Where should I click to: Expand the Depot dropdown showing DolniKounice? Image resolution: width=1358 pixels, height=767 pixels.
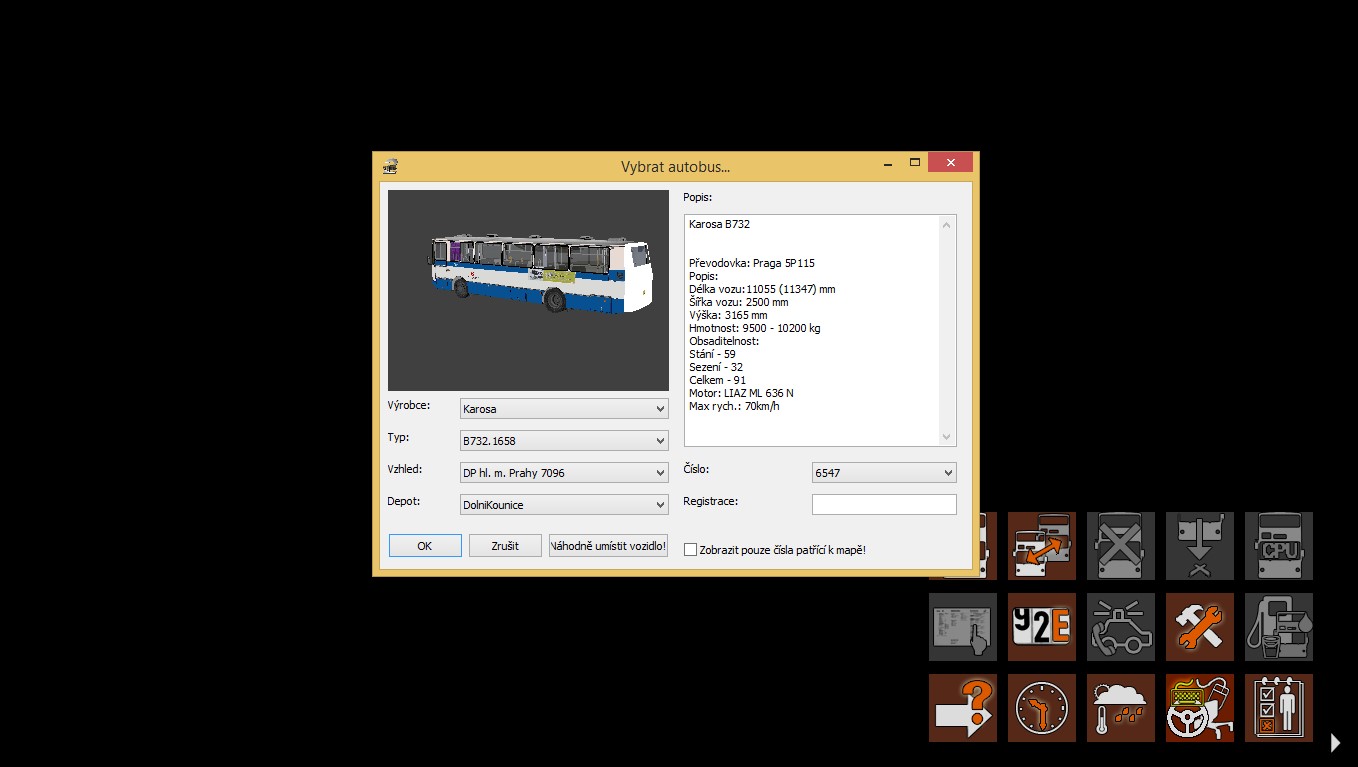click(564, 505)
